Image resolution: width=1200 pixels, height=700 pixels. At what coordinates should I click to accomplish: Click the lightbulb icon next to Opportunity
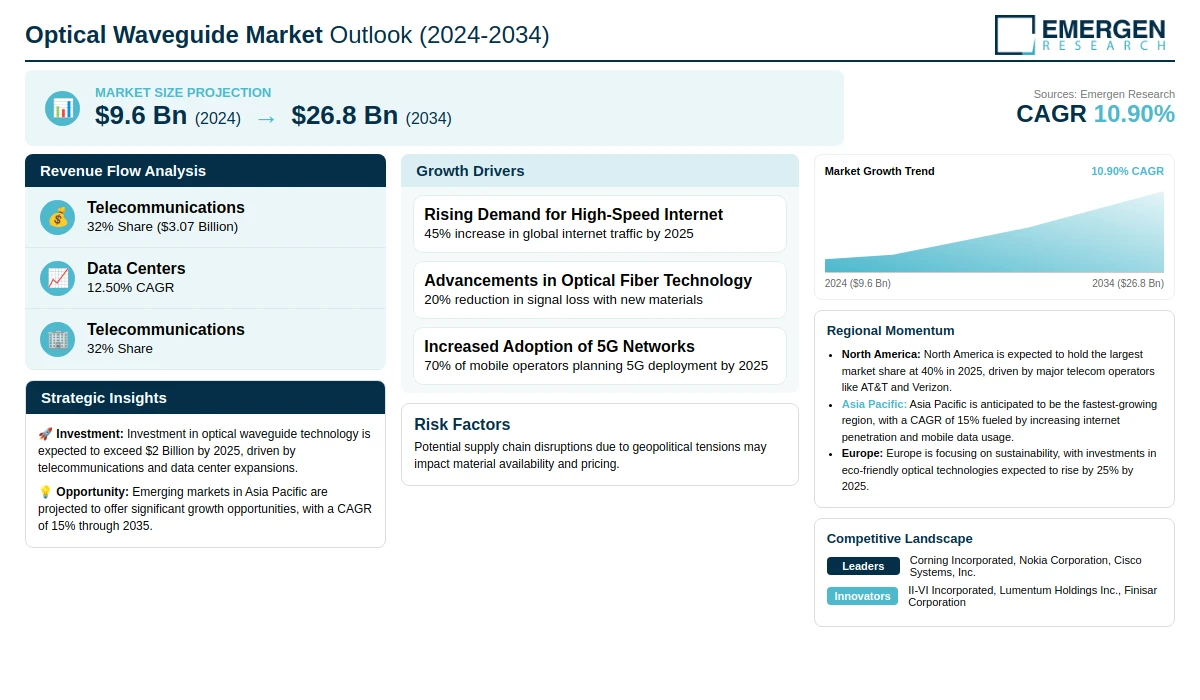[x=45, y=492]
